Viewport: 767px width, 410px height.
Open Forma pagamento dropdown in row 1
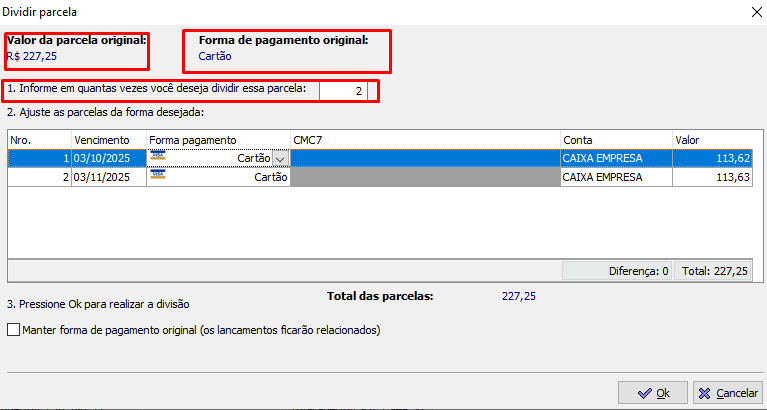tap(280, 158)
